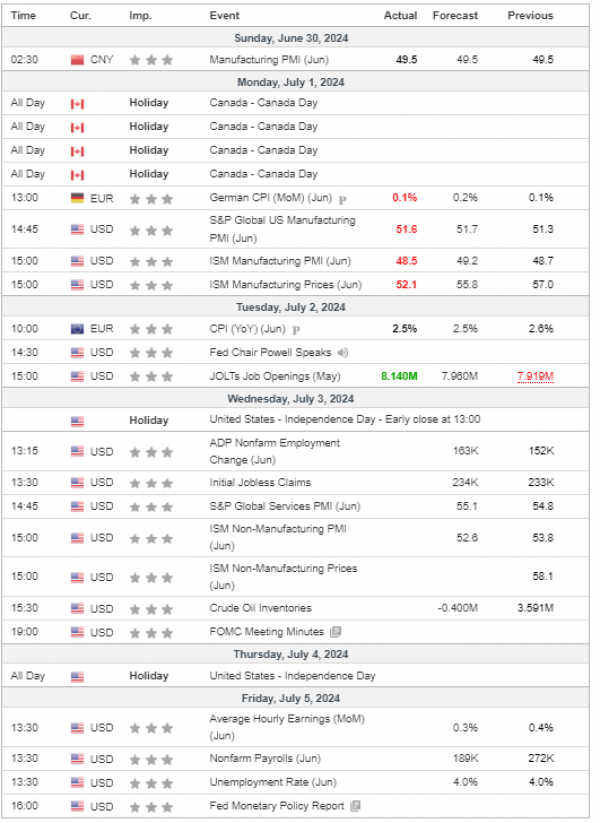Click the Friday, July 5, 2024 date header
Viewport: 600px width, 823px height.
click(x=291, y=699)
